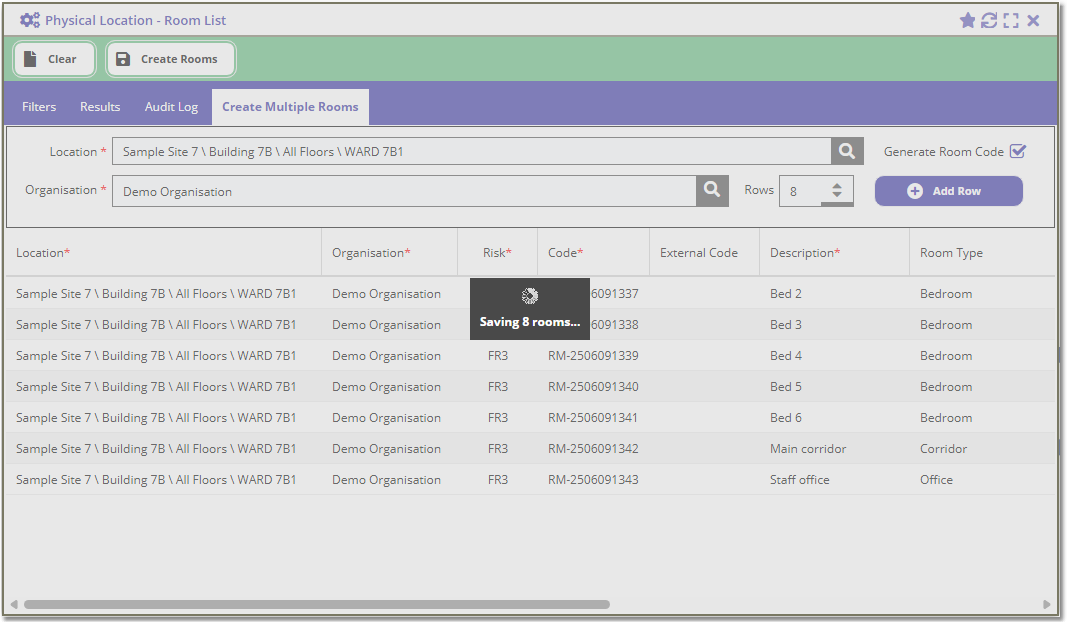Screen dimensions: 1067x624
Task: Decrease Rows count with down arrow
Action: 837,195
